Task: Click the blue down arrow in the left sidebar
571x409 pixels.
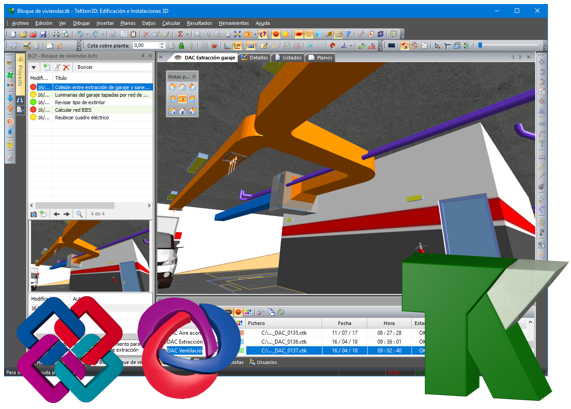Action: [x=10, y=98]
